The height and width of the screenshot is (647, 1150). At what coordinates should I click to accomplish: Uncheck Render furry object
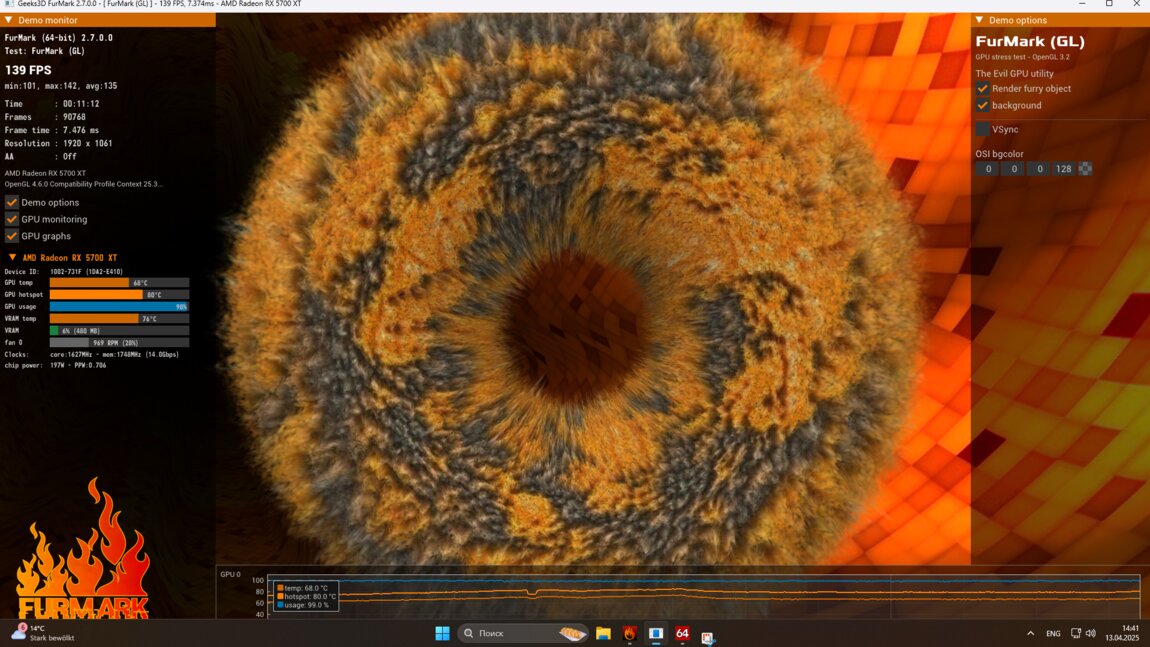pyautogui.click(x=983, y=89)
